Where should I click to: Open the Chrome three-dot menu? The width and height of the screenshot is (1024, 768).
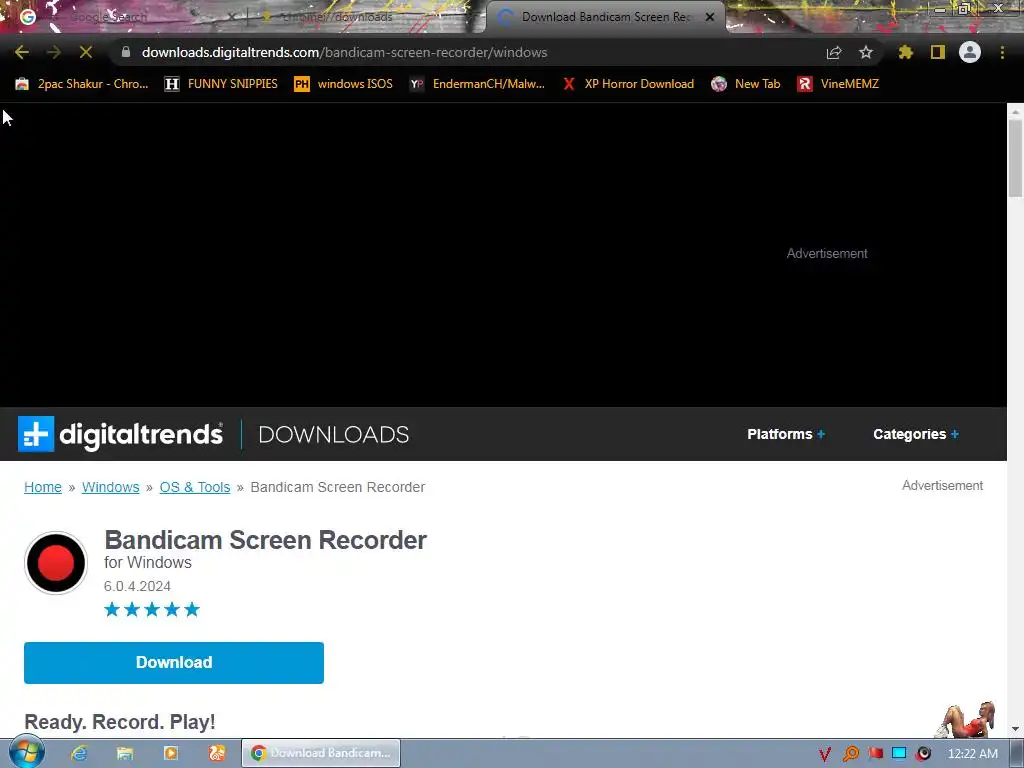click(1002, 52)
